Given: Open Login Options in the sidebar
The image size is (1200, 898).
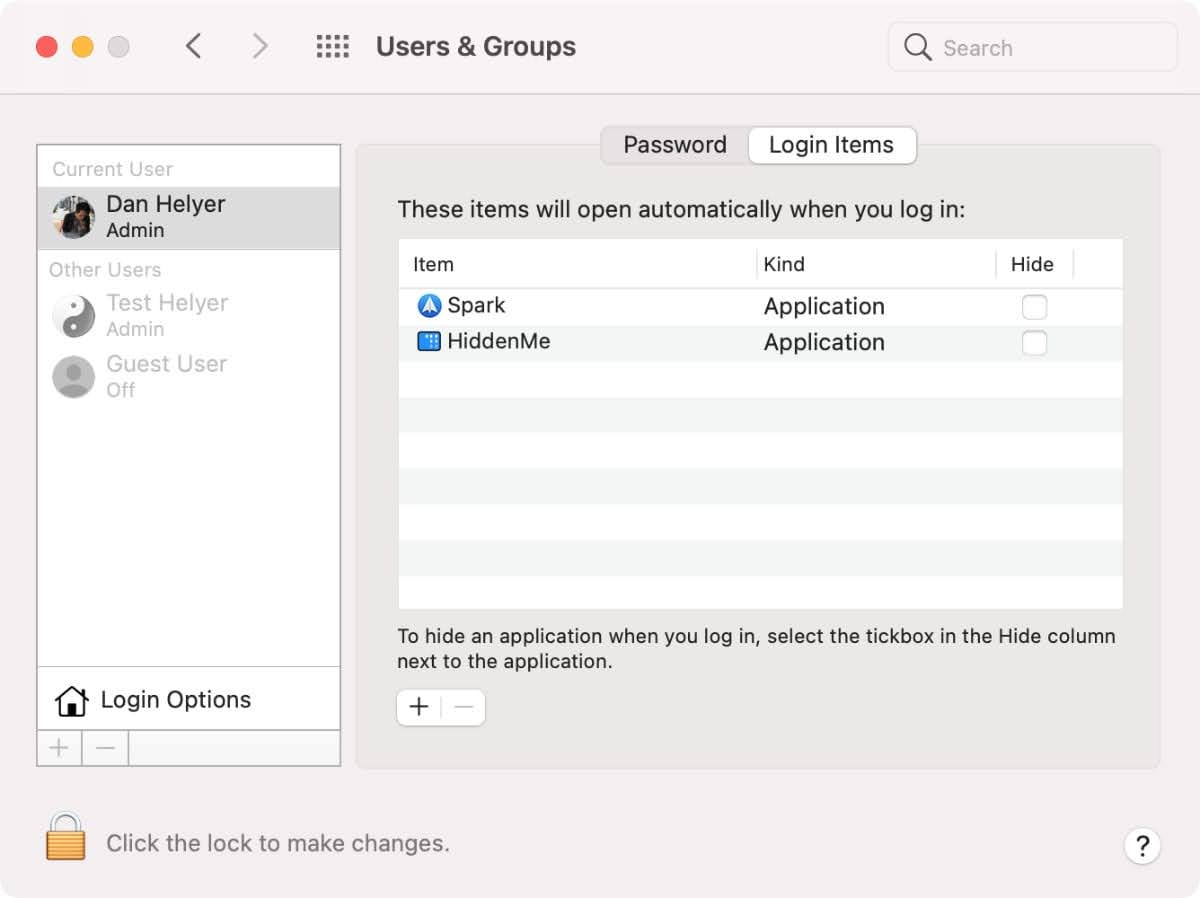Looking at the screenshot, I should (175, 700).
